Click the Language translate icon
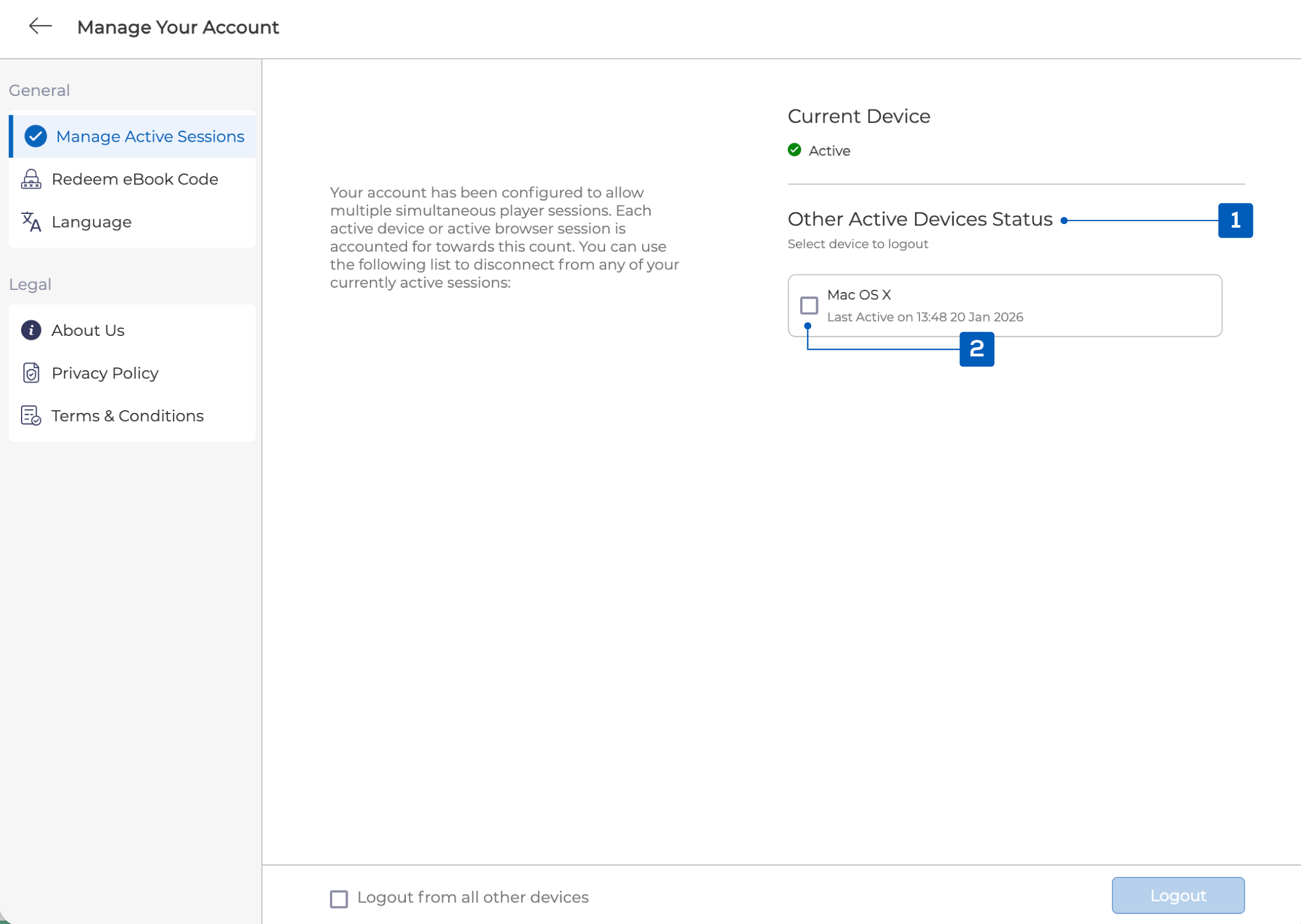This screenshot has width=1301, height=924. pos(31,222)
